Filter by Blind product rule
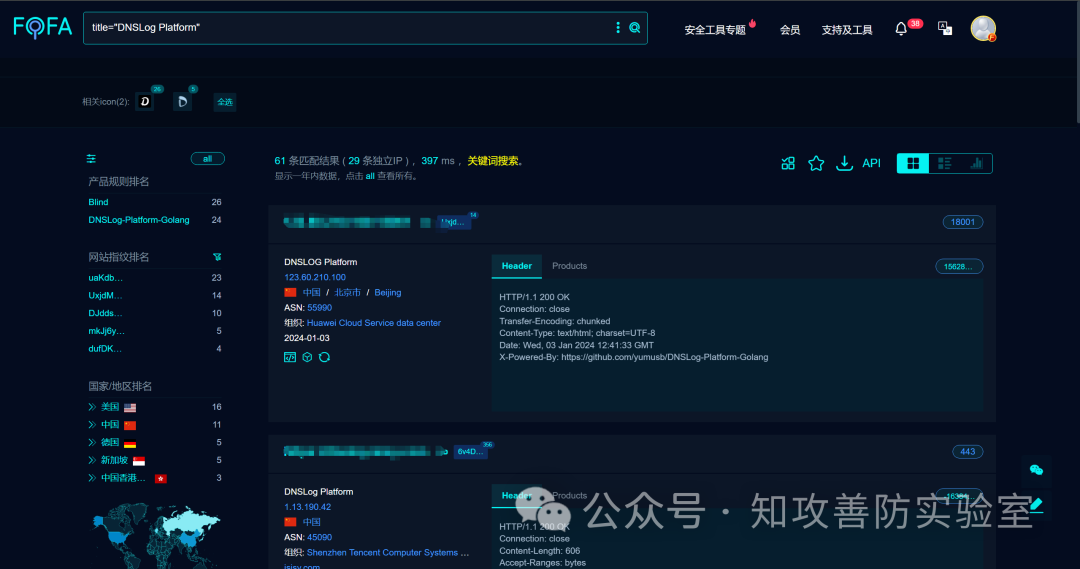This screenshot has width=1080, height=569. pyautogui.click(x=98, y=203)
